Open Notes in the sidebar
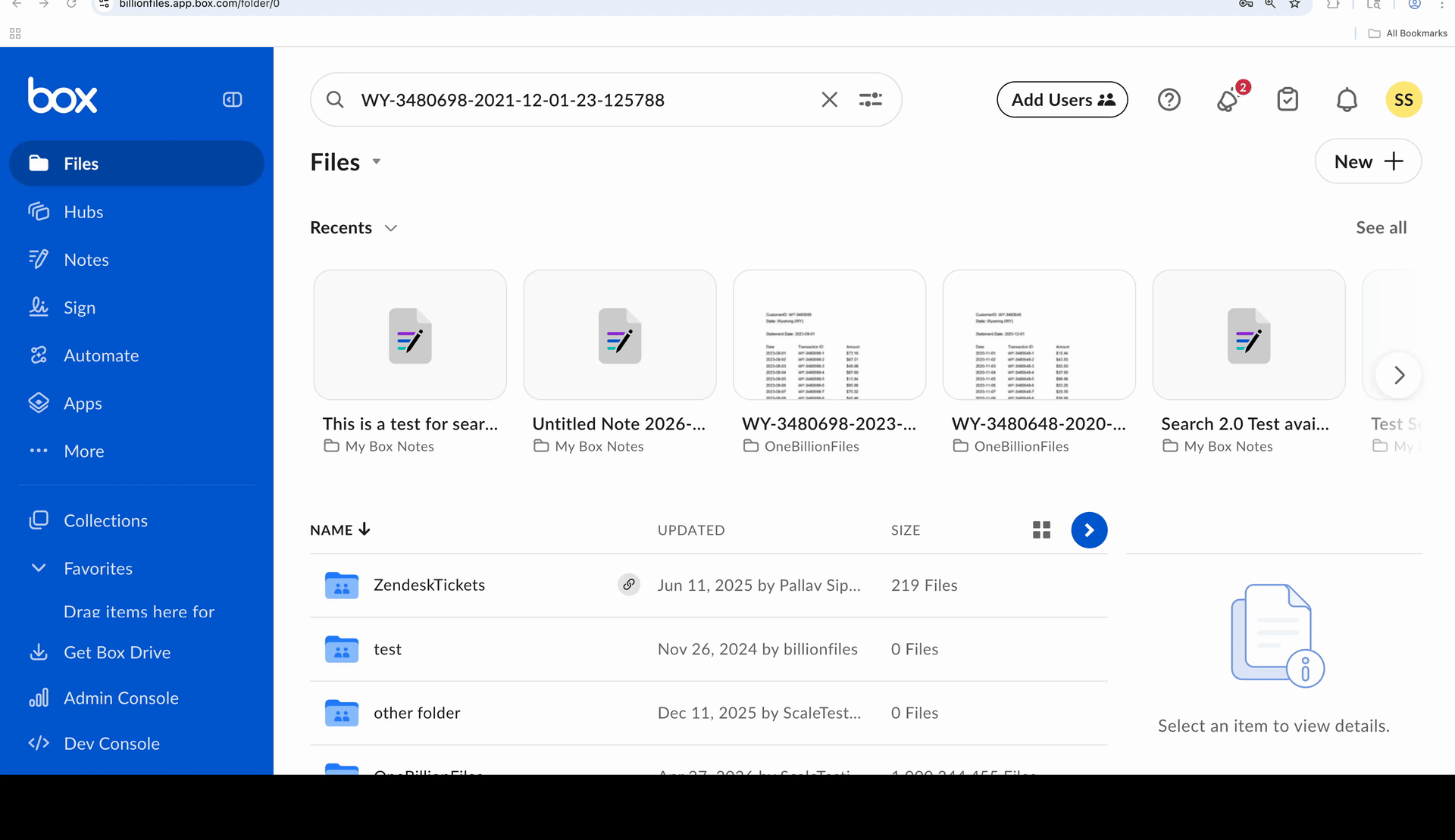 pos(136,260)
